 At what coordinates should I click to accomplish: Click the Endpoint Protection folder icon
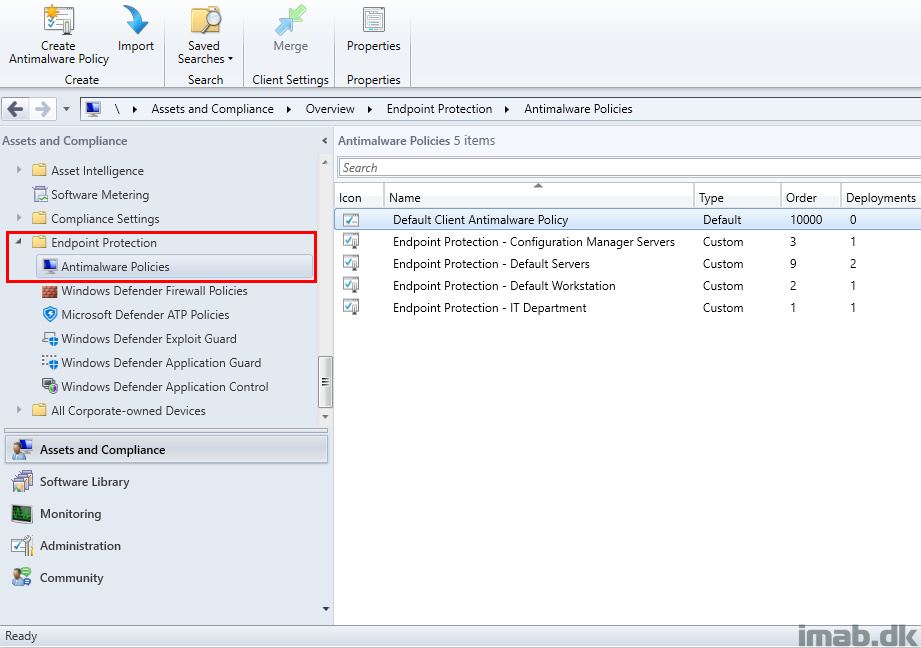coord(39,242)
